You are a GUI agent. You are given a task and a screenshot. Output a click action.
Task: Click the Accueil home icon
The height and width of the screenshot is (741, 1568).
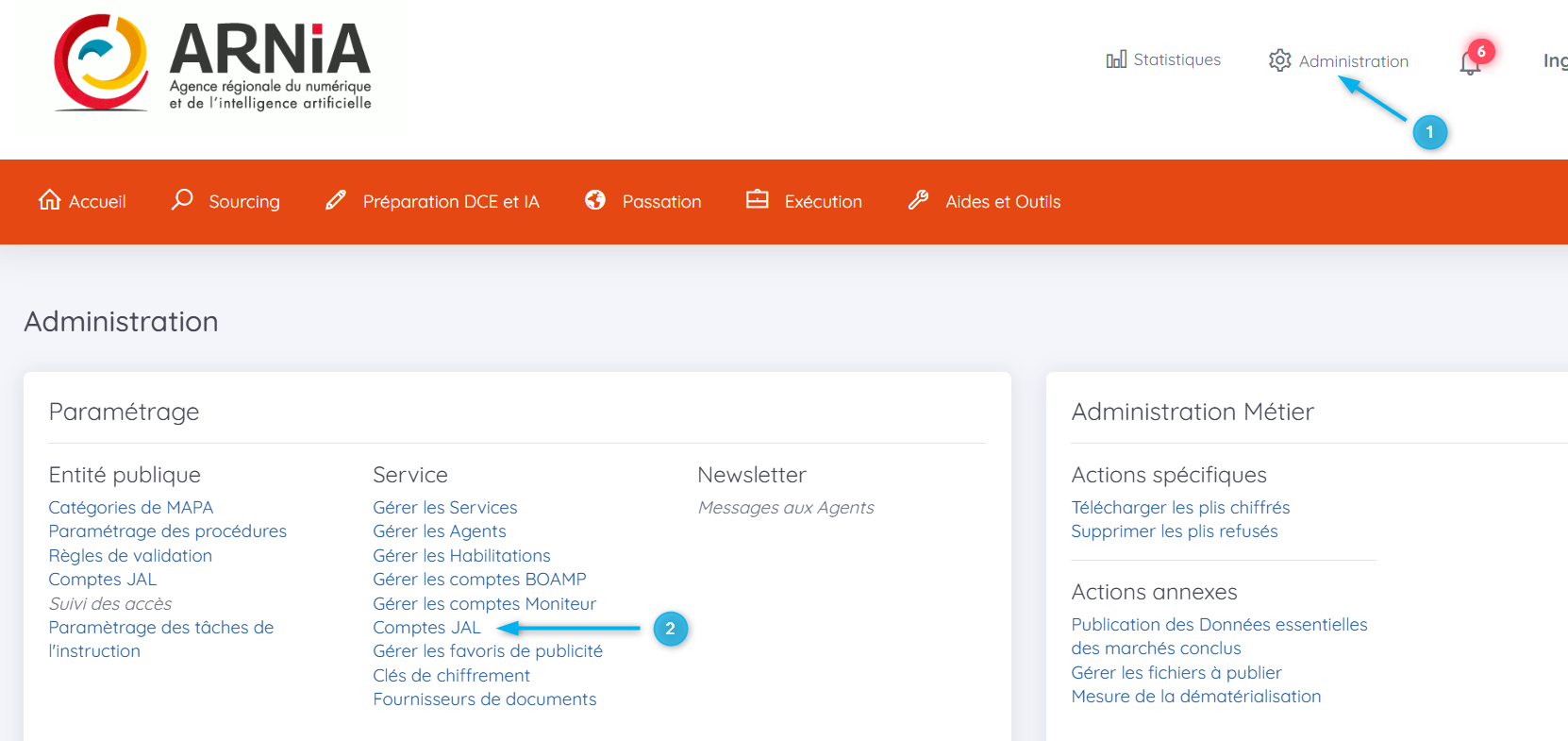pos(49,200)
